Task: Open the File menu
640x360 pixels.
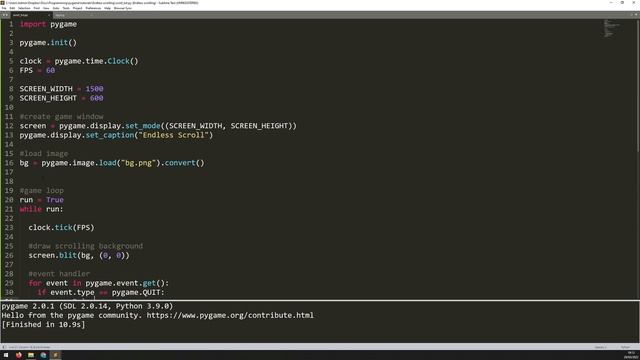Action: pos(4,8)
